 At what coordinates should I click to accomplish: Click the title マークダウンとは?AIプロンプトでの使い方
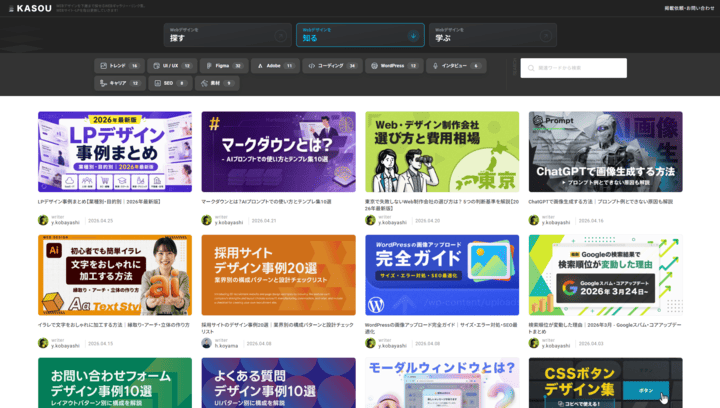pyautogui.click(x=266, y=201)
